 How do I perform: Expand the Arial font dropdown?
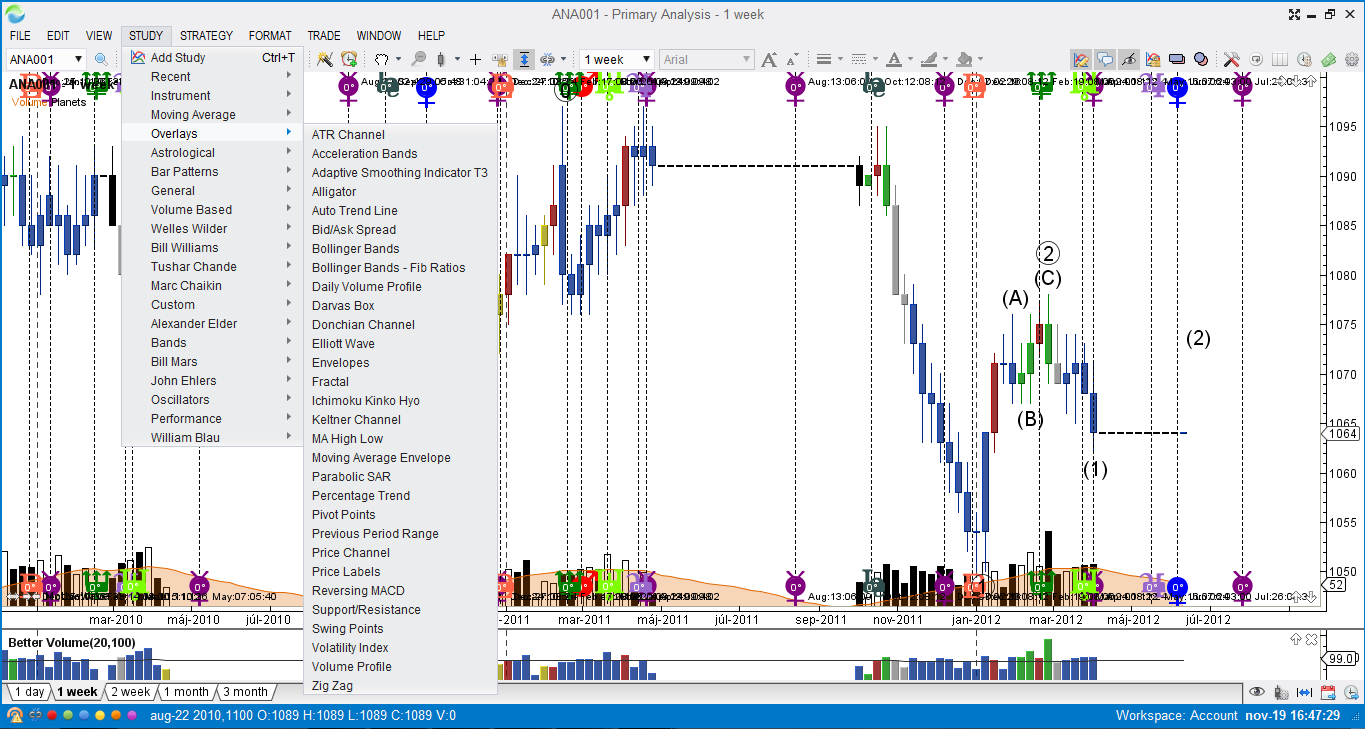(746, 60)
